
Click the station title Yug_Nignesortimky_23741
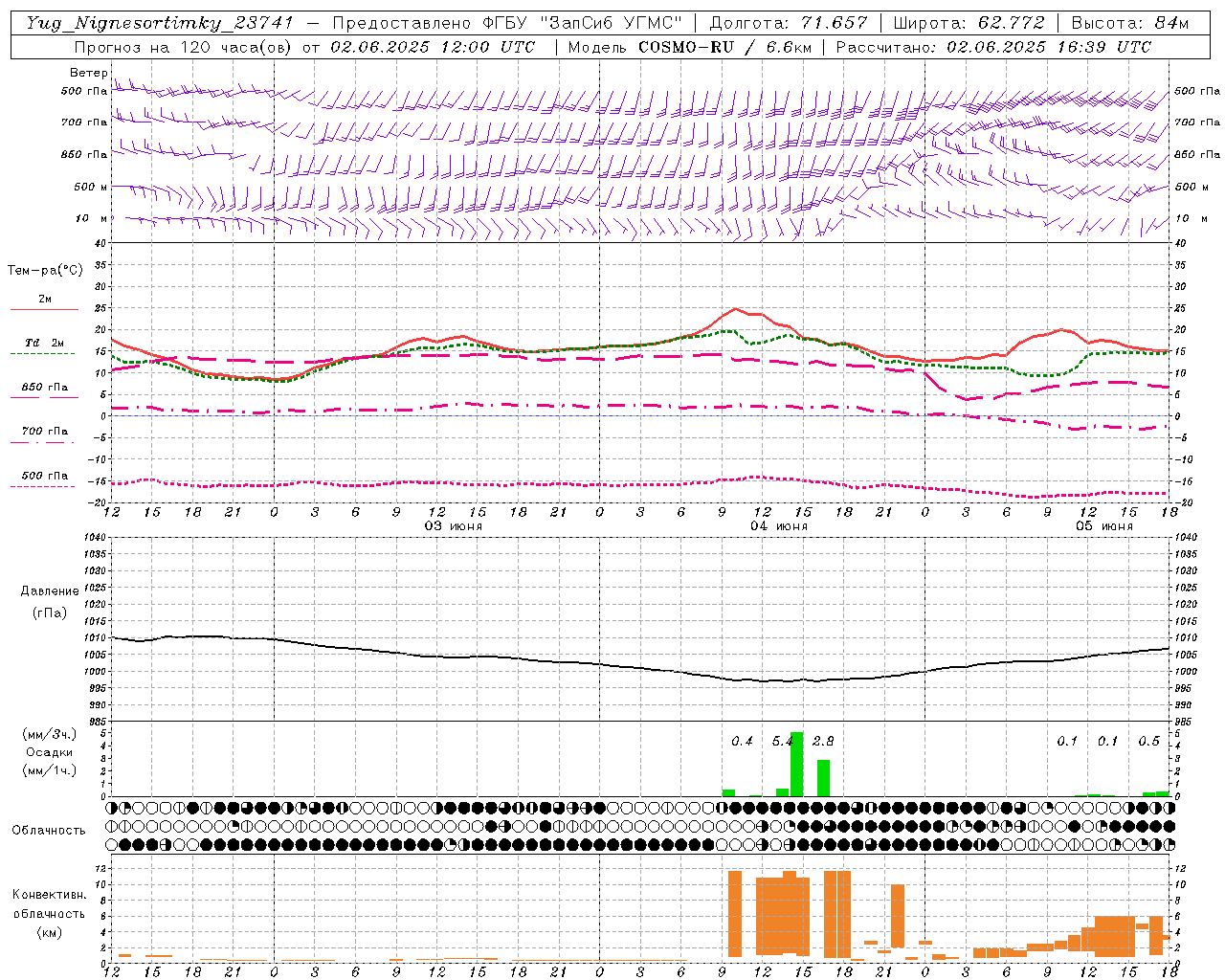coord(159,23)
